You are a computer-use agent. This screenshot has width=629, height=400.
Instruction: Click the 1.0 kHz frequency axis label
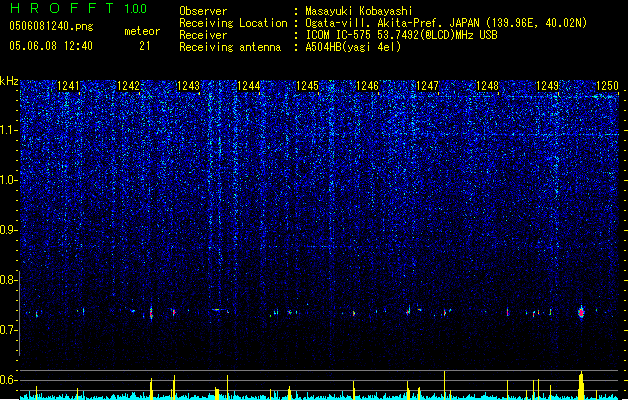tap(9, 180)
